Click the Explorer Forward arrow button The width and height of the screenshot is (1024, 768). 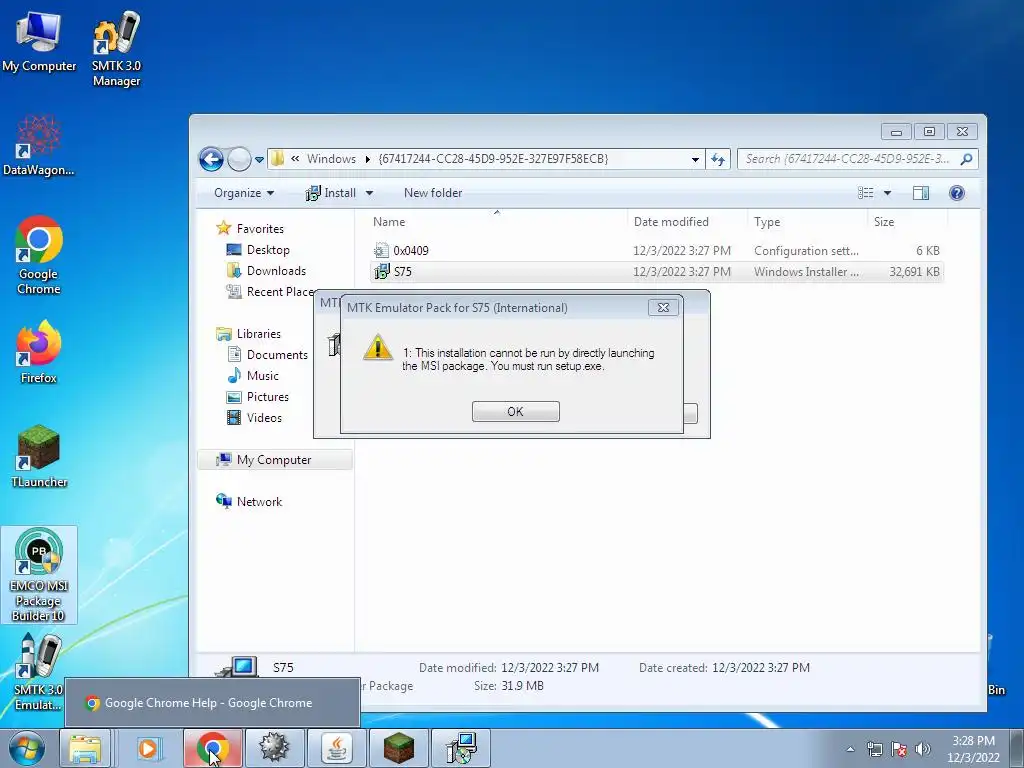pos(239,159)
